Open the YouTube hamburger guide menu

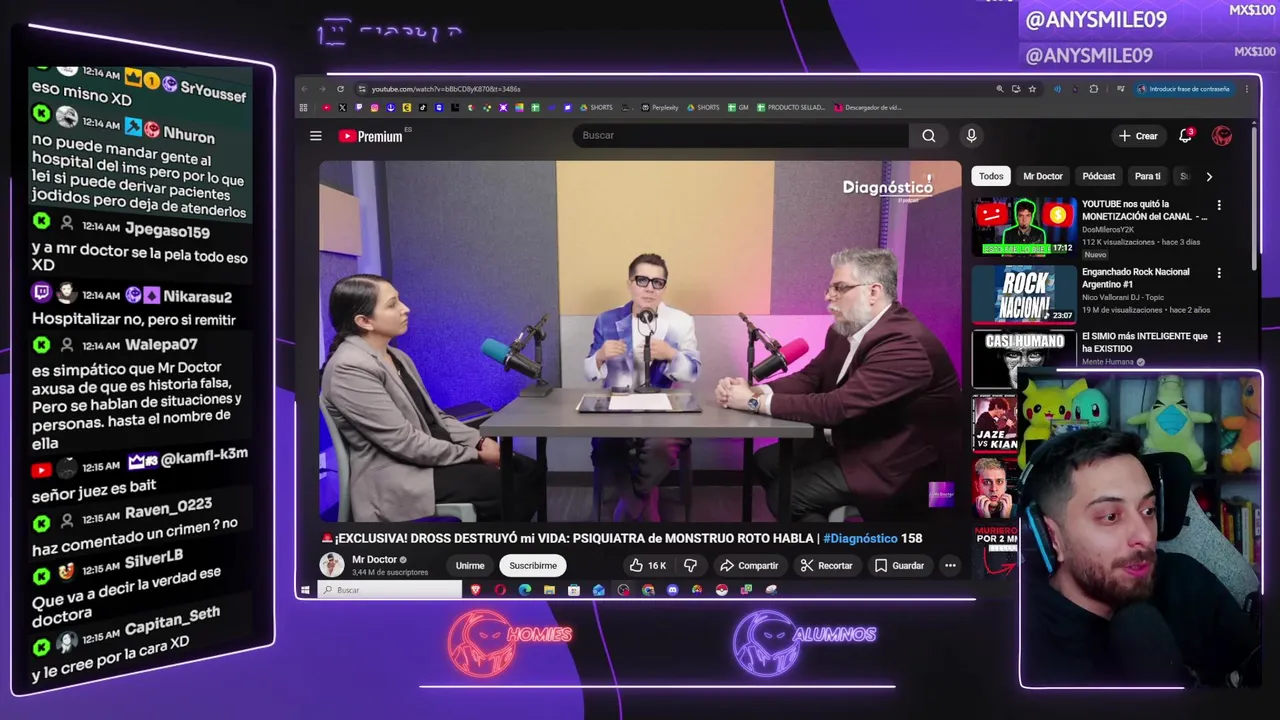(316, 136)
